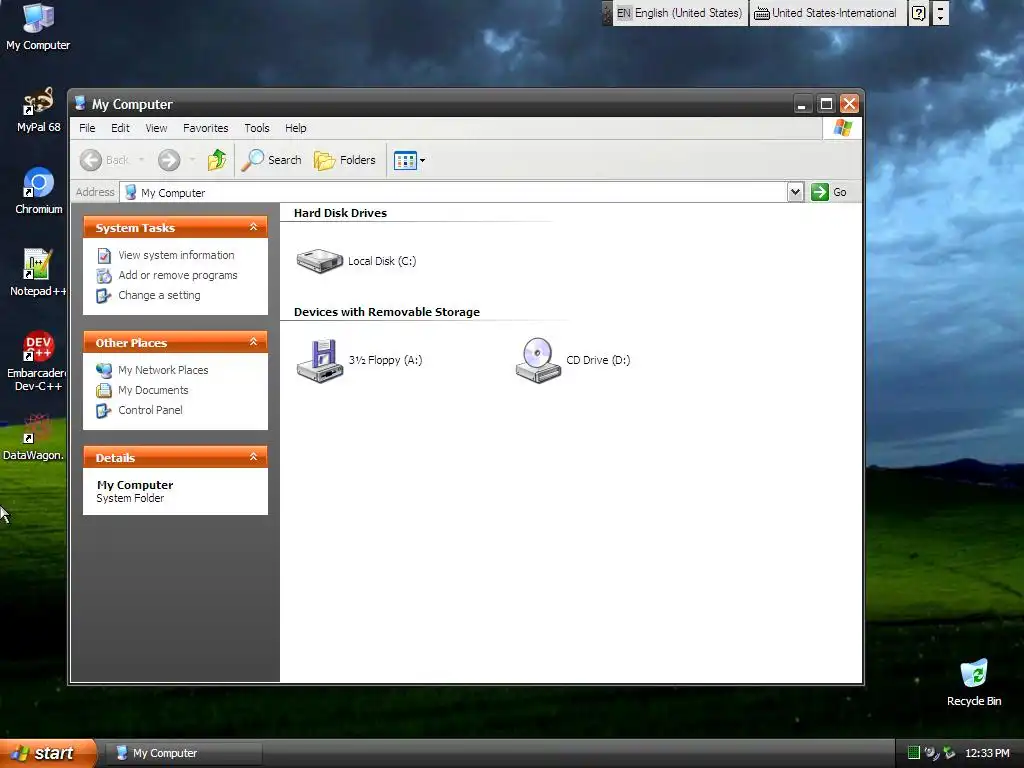Viewport: 1024px width, 768px height.
Task: Click United States-International keyboard layout button
Action: (x=825, y=13)
